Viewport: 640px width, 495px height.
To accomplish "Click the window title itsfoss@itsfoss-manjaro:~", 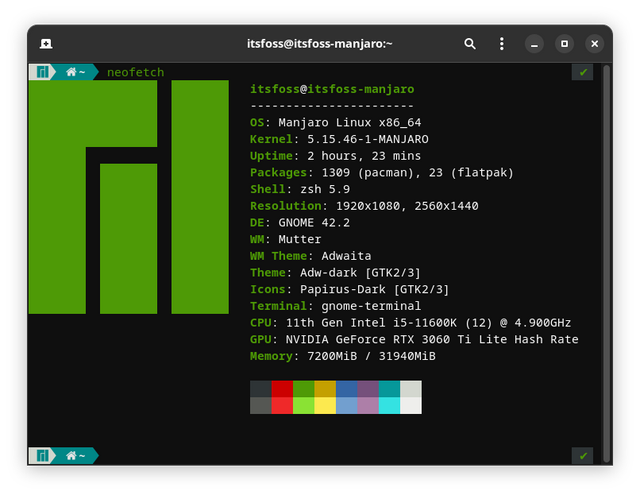I will (320, 44).
